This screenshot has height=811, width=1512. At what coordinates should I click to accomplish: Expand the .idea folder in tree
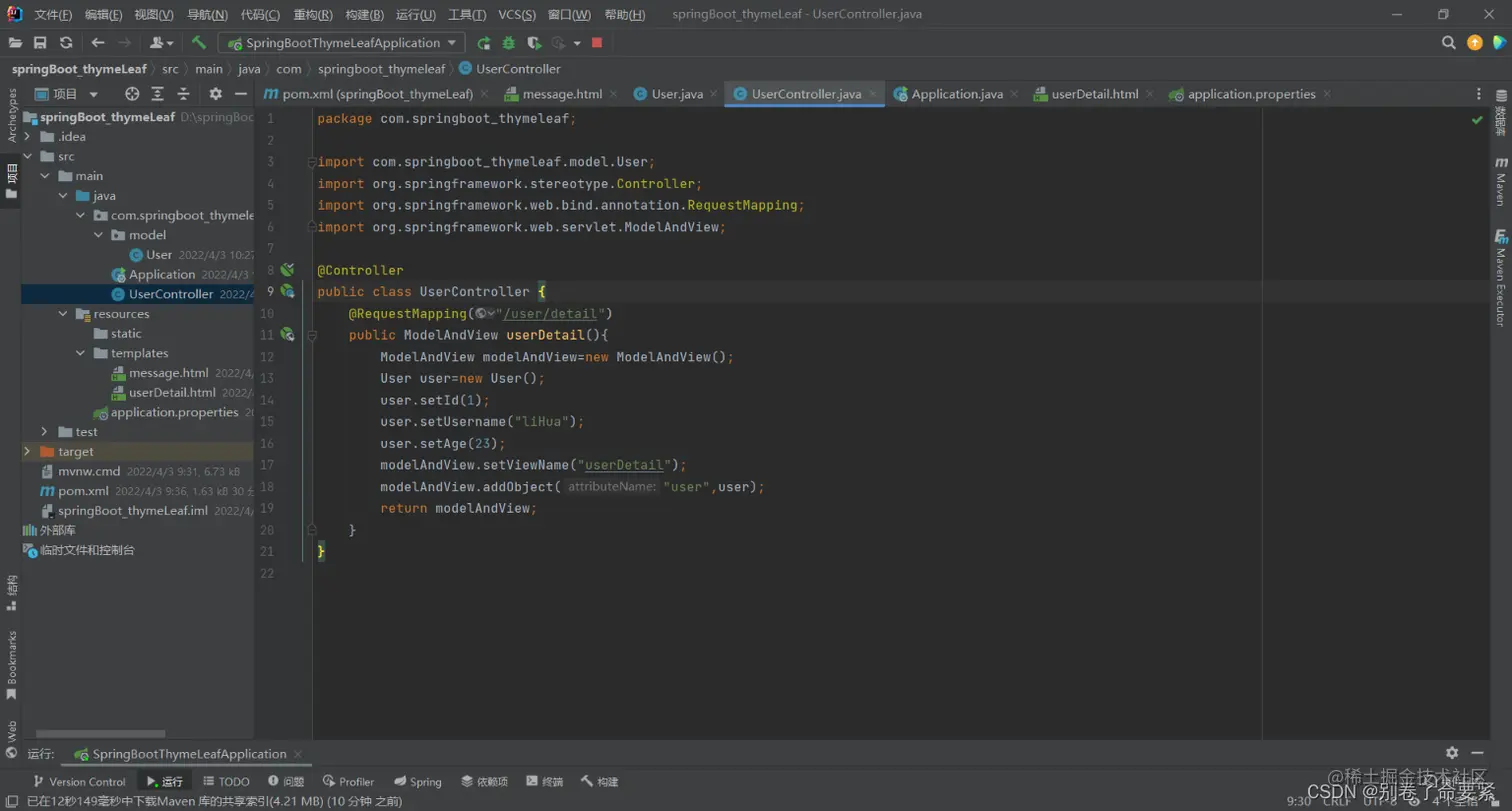click(x=28, y=137)
